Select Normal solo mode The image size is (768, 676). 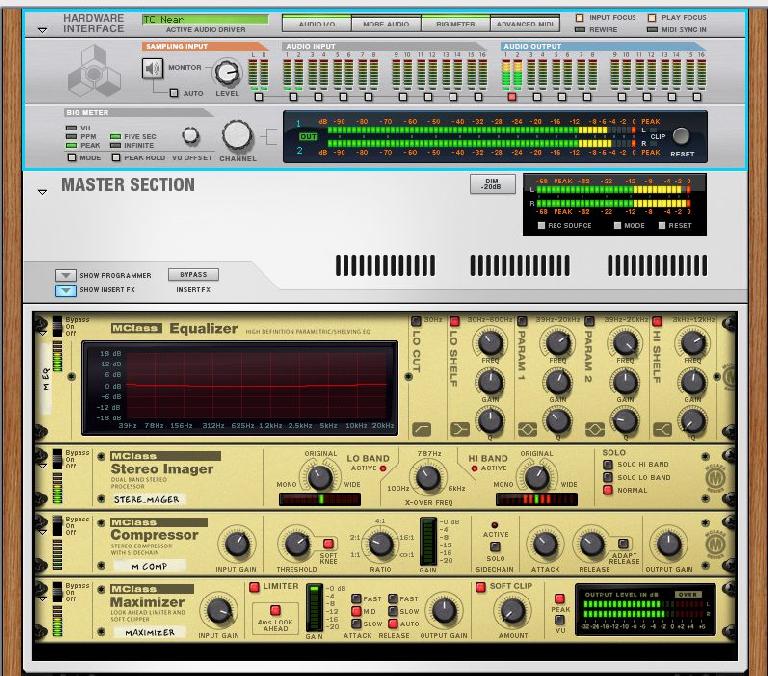608,490
